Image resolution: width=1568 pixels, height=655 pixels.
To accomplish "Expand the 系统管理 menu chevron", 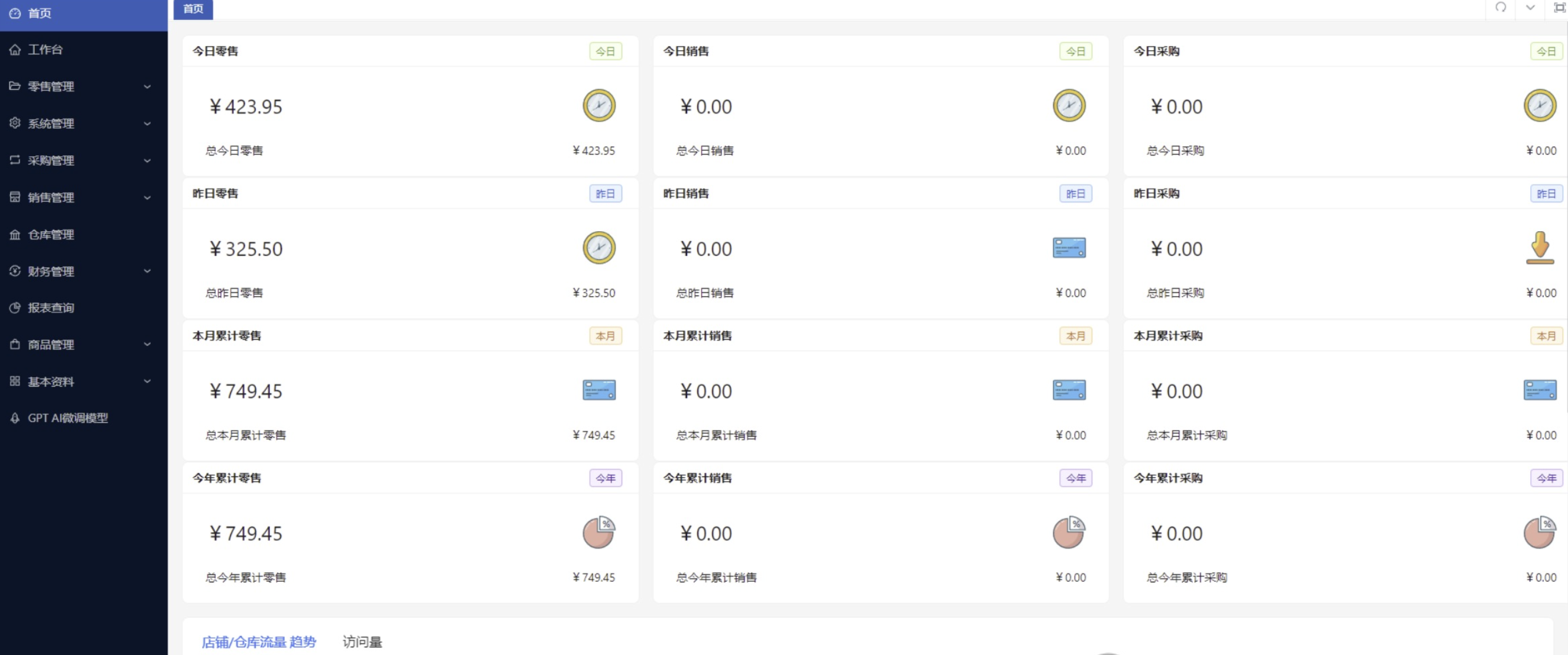I will click(147, 124).
